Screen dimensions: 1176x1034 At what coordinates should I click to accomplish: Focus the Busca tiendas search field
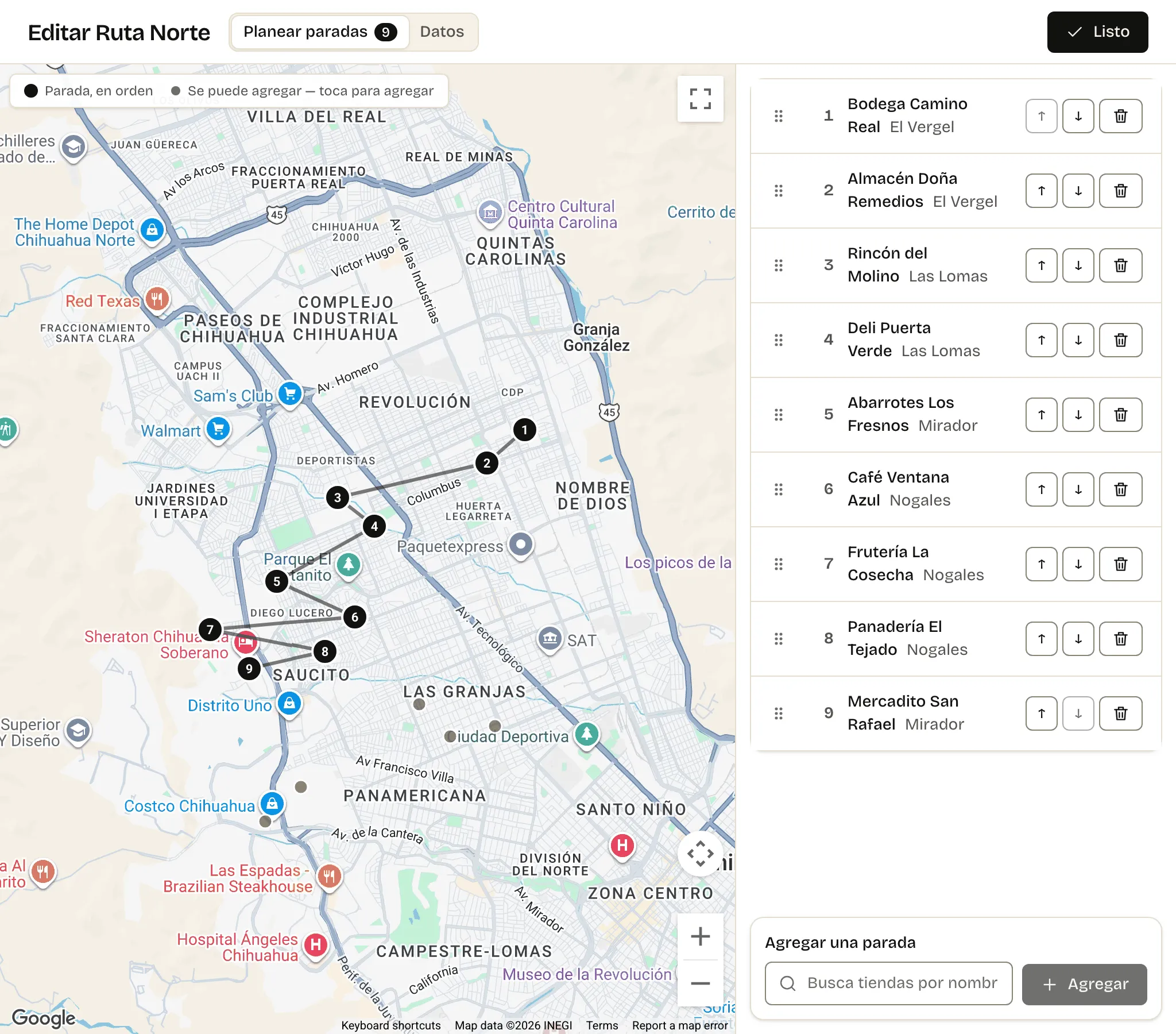pos(888,983)
